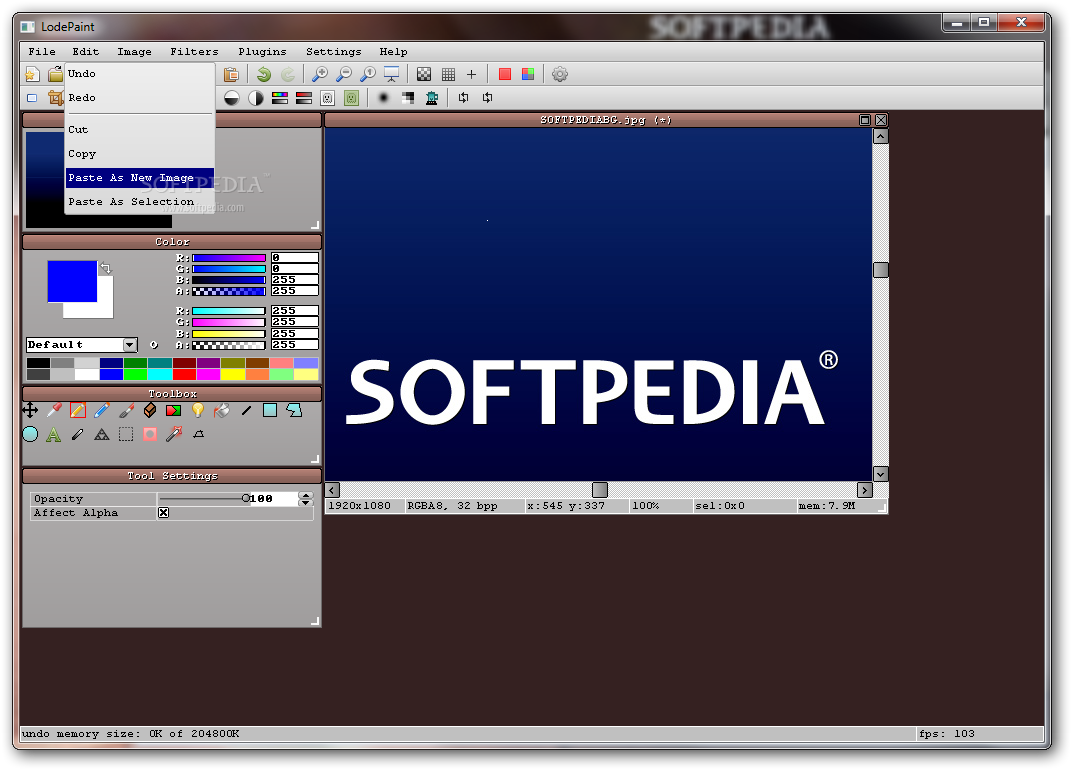Image resolution: width=1072 pixels, height=770 pixels.
Task: Choose Paste As Selection menu entry
Action: (139, 202)
